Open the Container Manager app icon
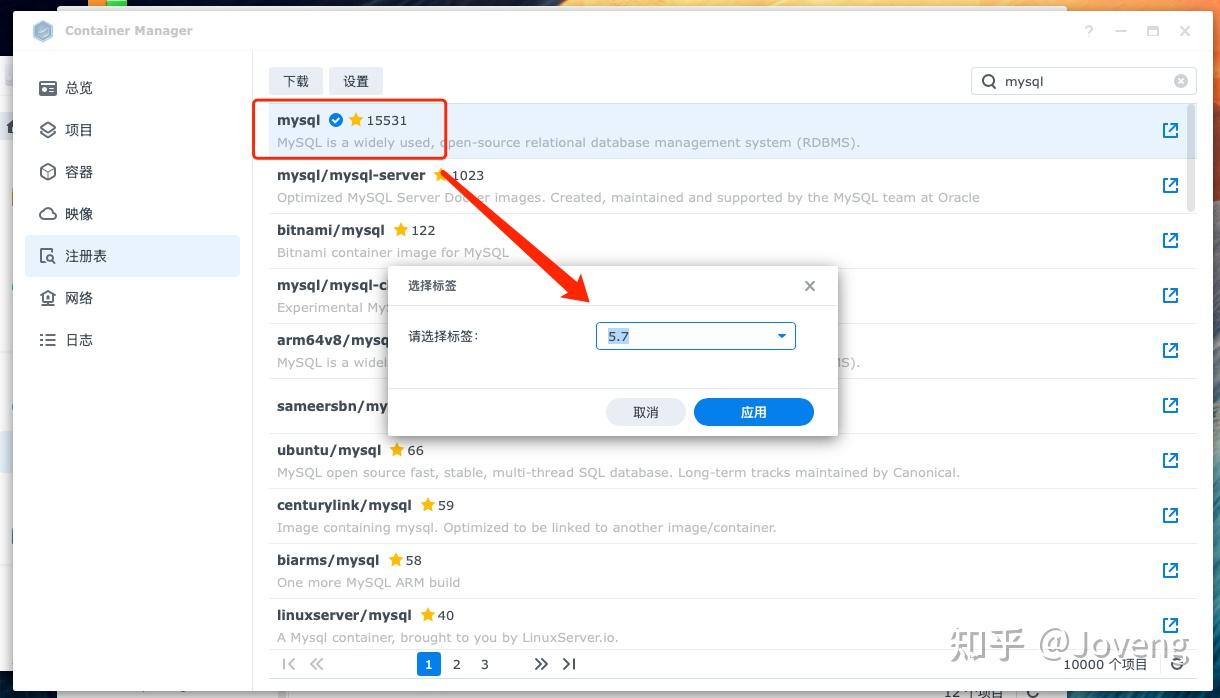This screenshot has width=1220, height=698. pos(42,31)
